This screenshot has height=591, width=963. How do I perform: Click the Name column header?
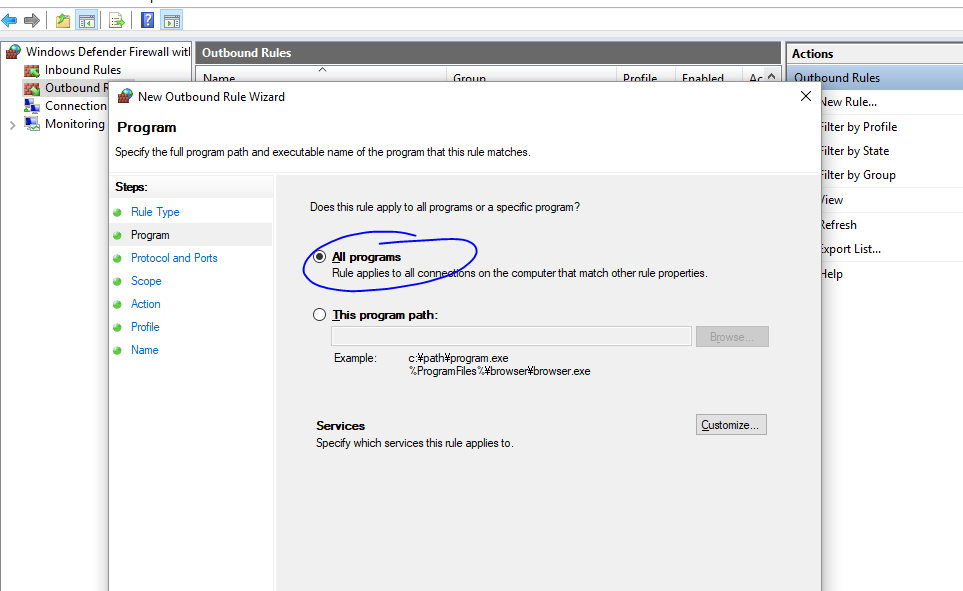tap(321, 76)
